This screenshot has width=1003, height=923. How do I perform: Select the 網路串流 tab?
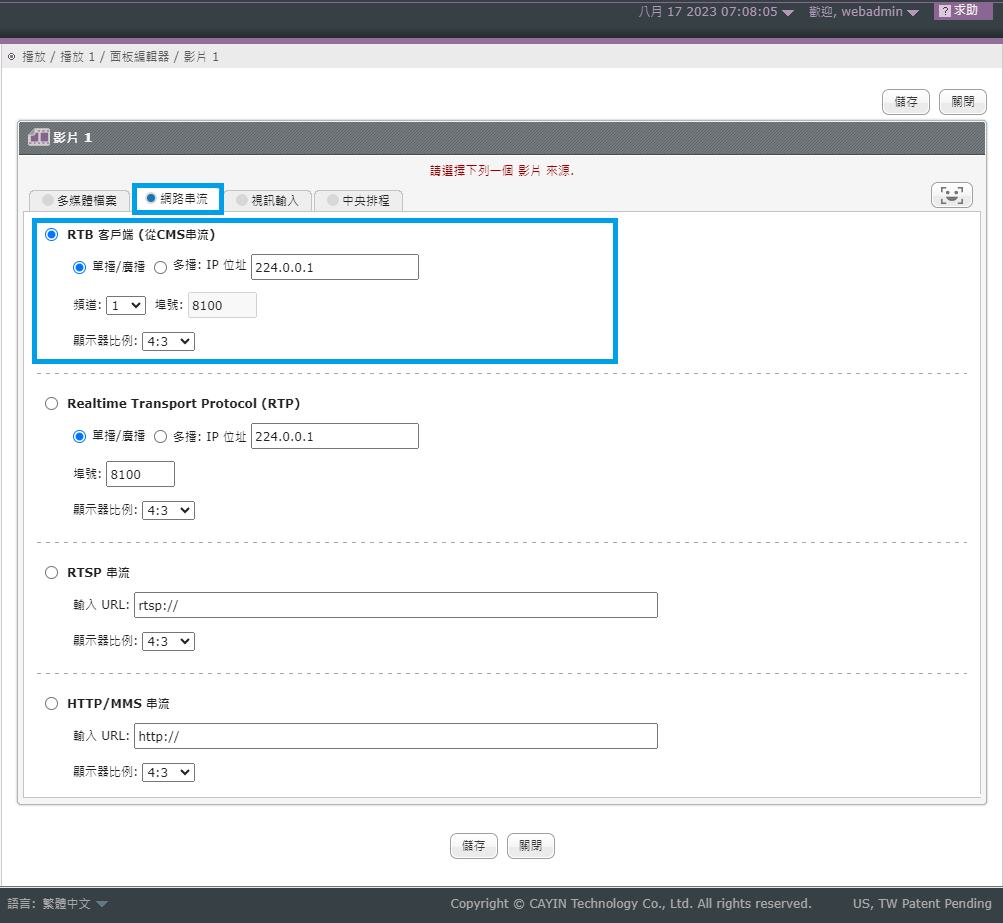[x=177, y=199]
